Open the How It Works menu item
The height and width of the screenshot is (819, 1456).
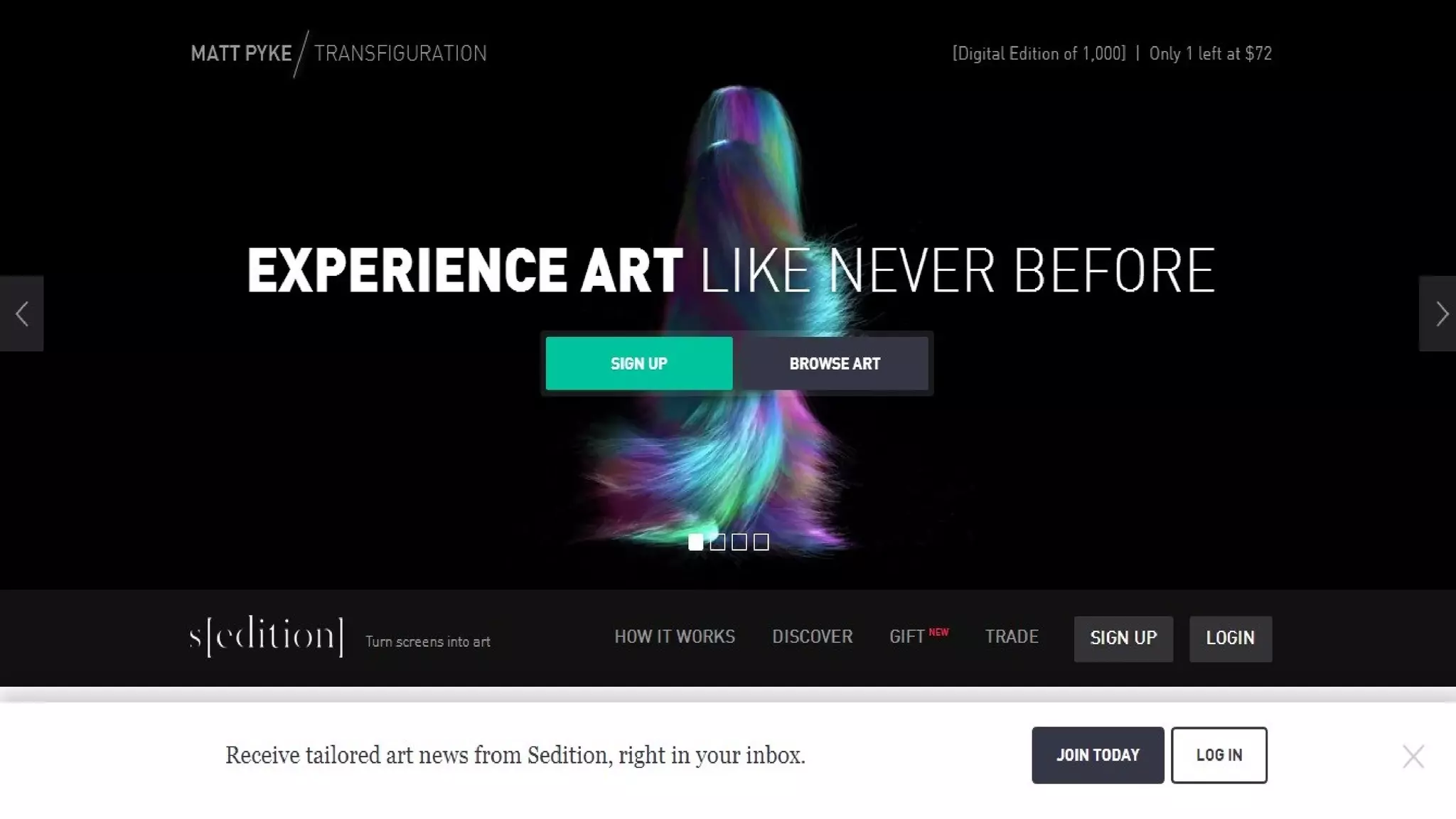point(675,637)
